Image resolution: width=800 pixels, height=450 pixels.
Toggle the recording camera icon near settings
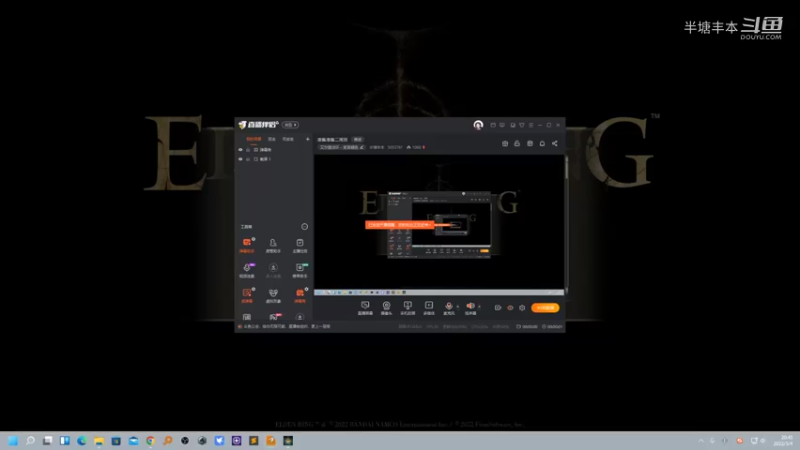tap(498, 308)
